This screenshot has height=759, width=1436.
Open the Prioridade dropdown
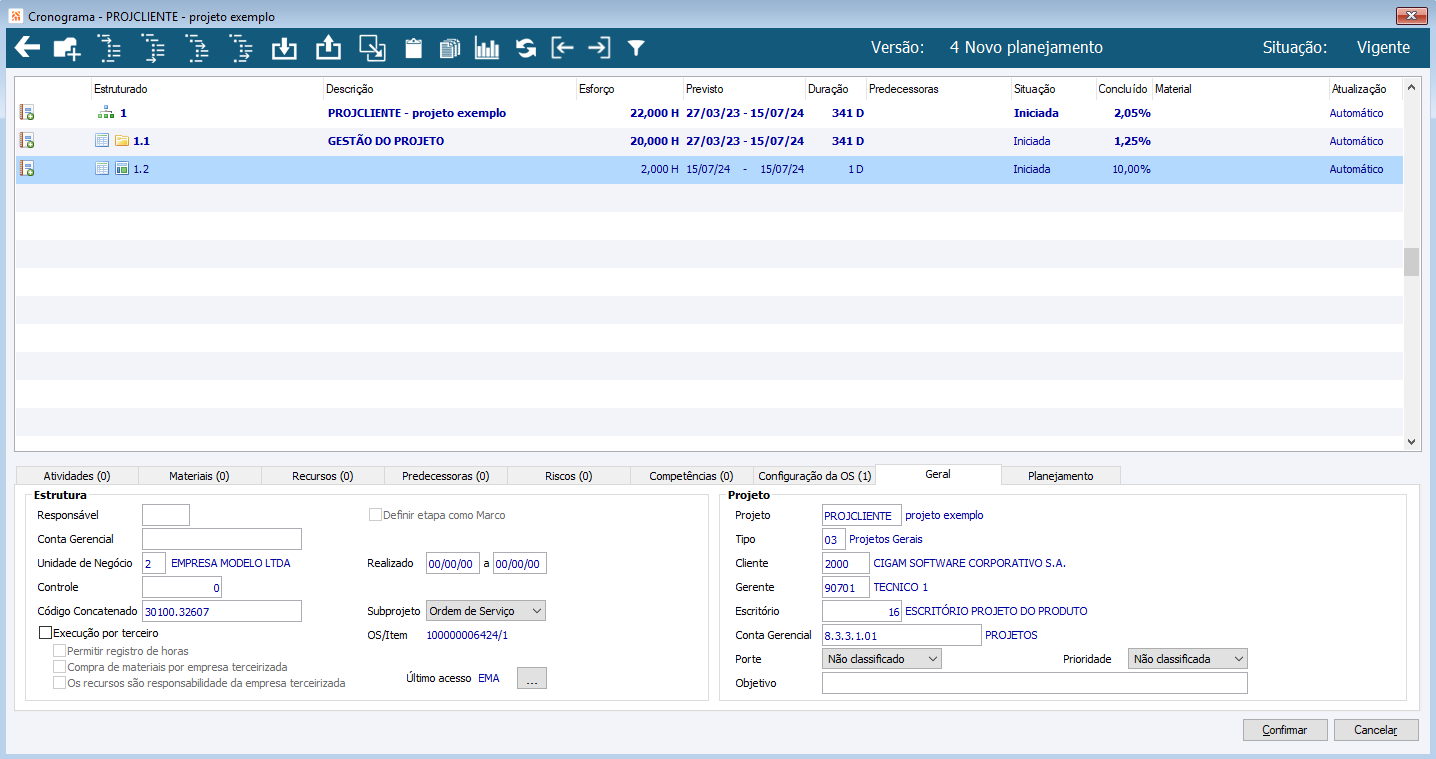coord(1187,659)
